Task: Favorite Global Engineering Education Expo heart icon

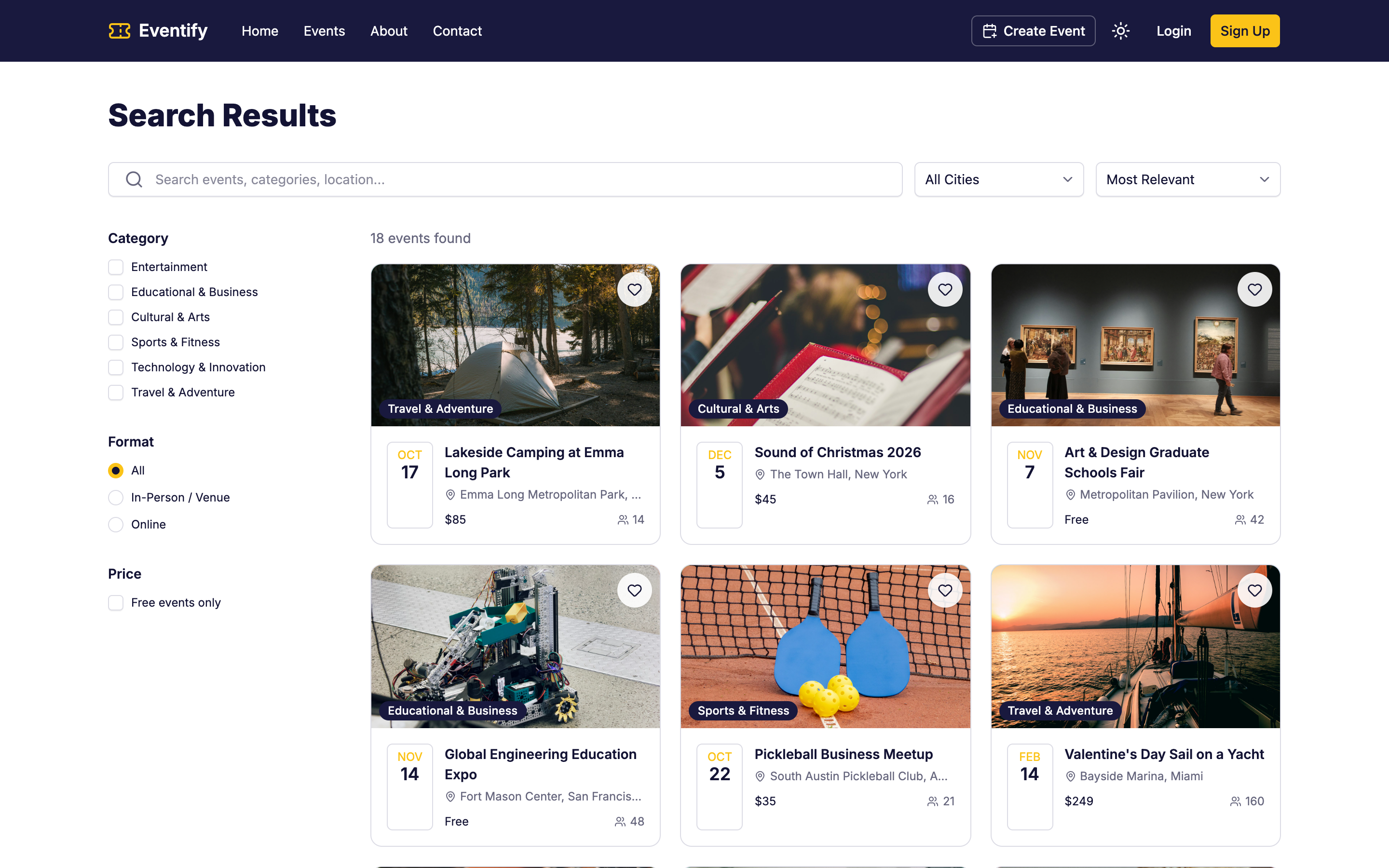Action: pos(634,590)
